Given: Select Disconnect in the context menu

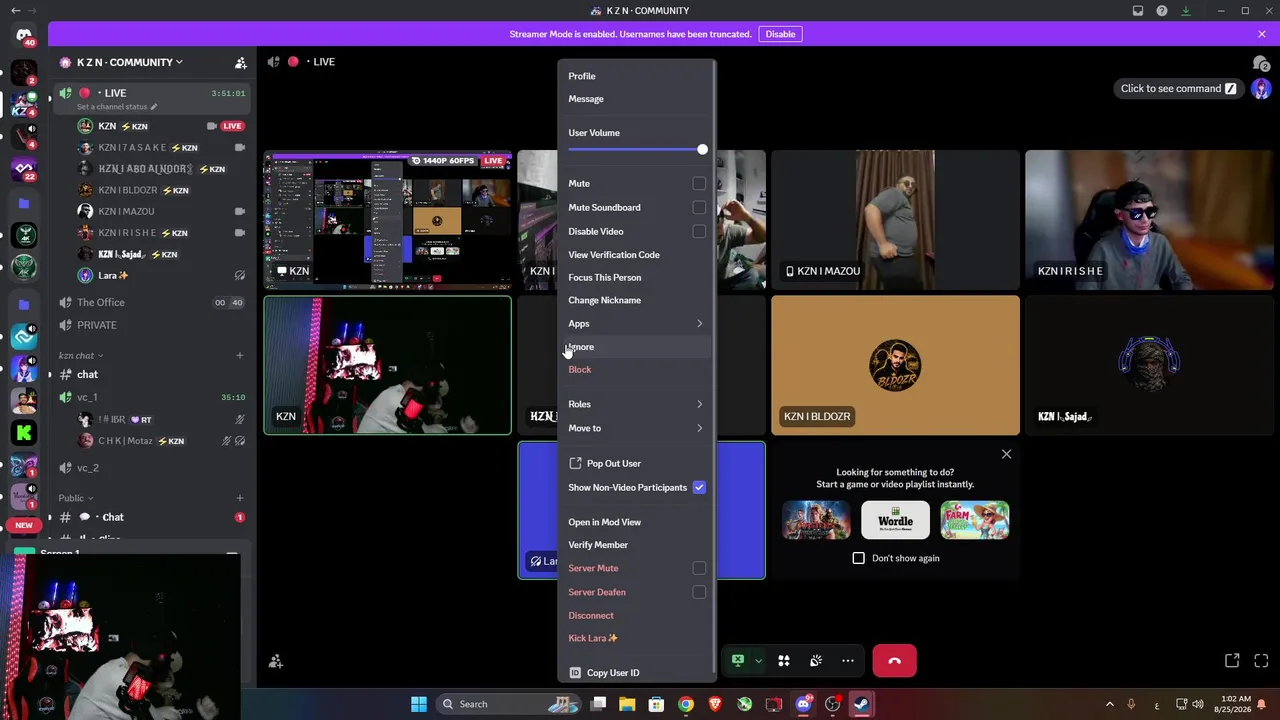Looking at the screenshot, I should tap(636, 616).
